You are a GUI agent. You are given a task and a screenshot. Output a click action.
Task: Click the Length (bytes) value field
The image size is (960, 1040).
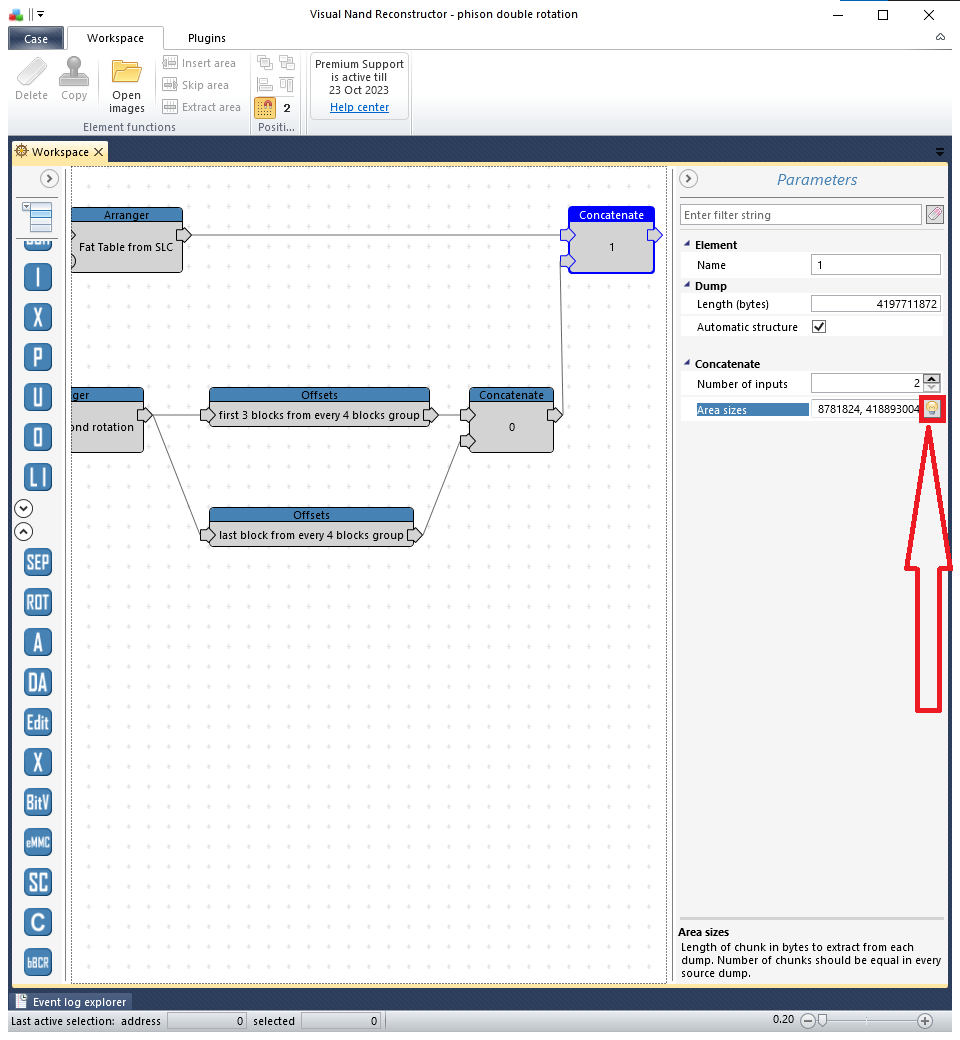point(875,304)
